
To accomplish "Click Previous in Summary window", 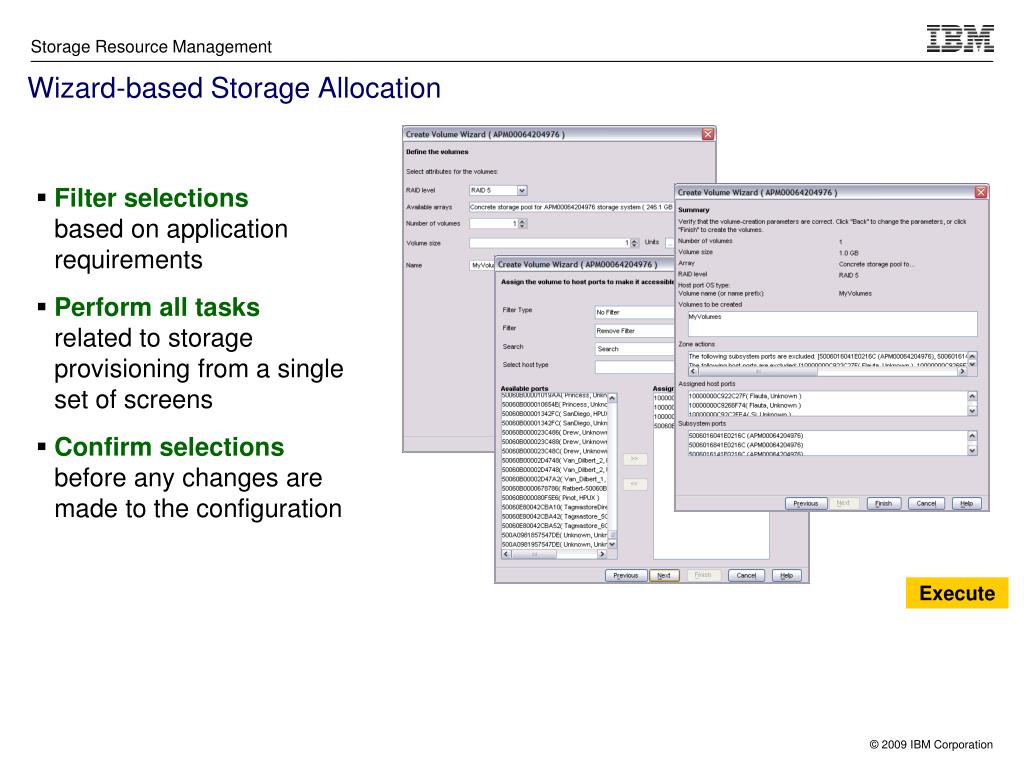I will pos(806,504).
